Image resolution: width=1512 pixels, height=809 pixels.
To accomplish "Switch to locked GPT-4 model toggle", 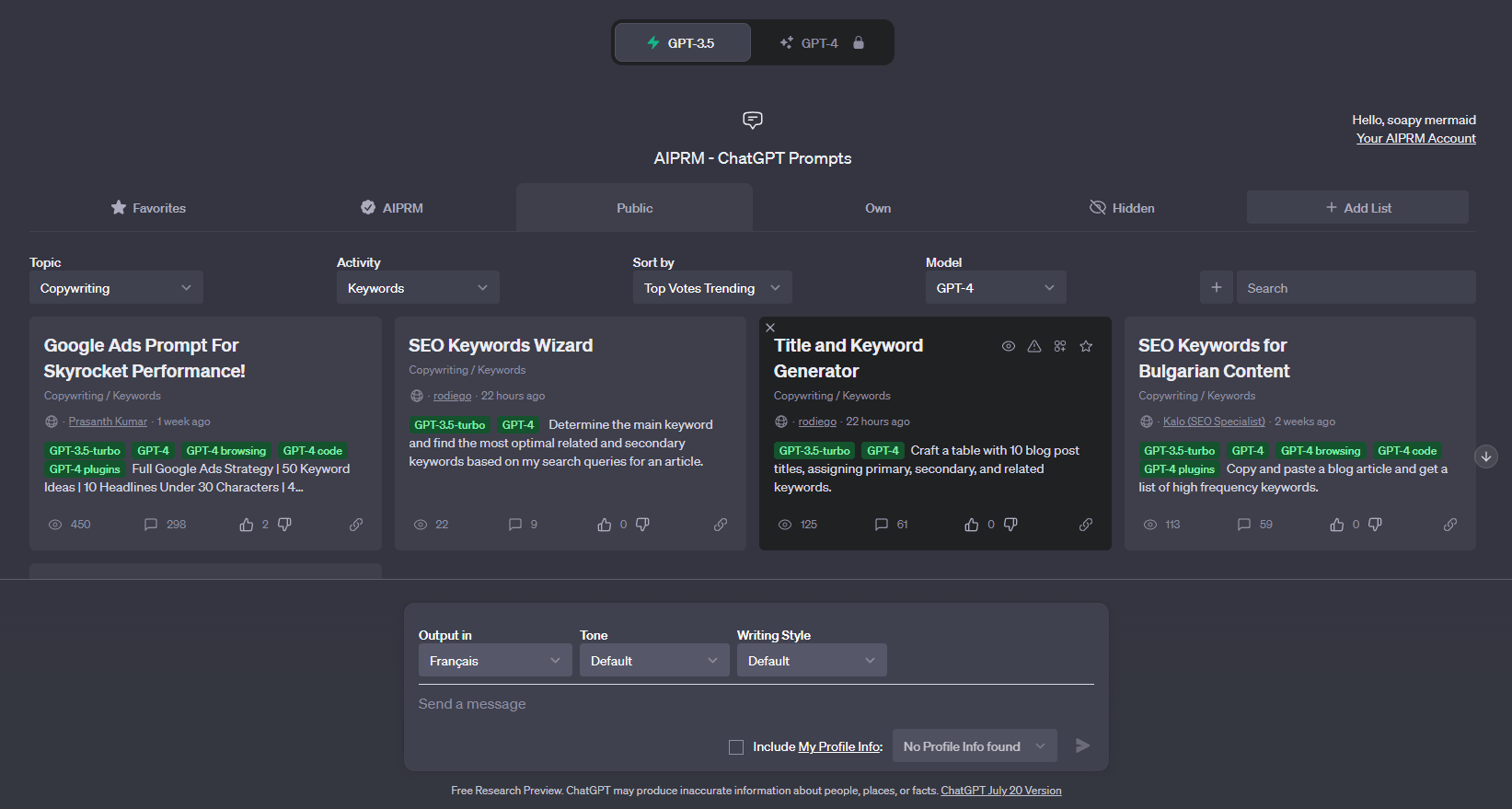I will 821,42.
